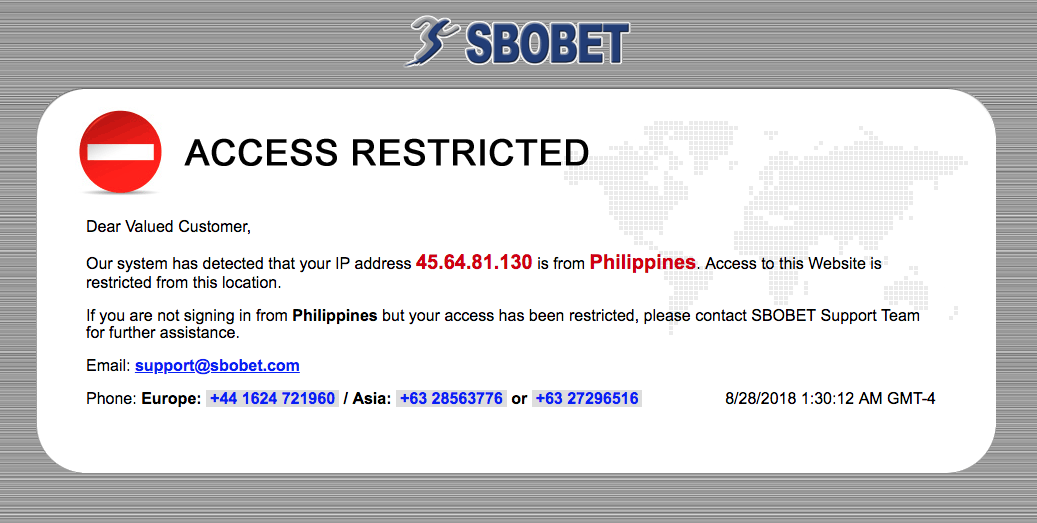The width and height of the screenshot is (1037, 523).
Task: Click the SBOBET running figure logo icon
Action: [433, 40]
